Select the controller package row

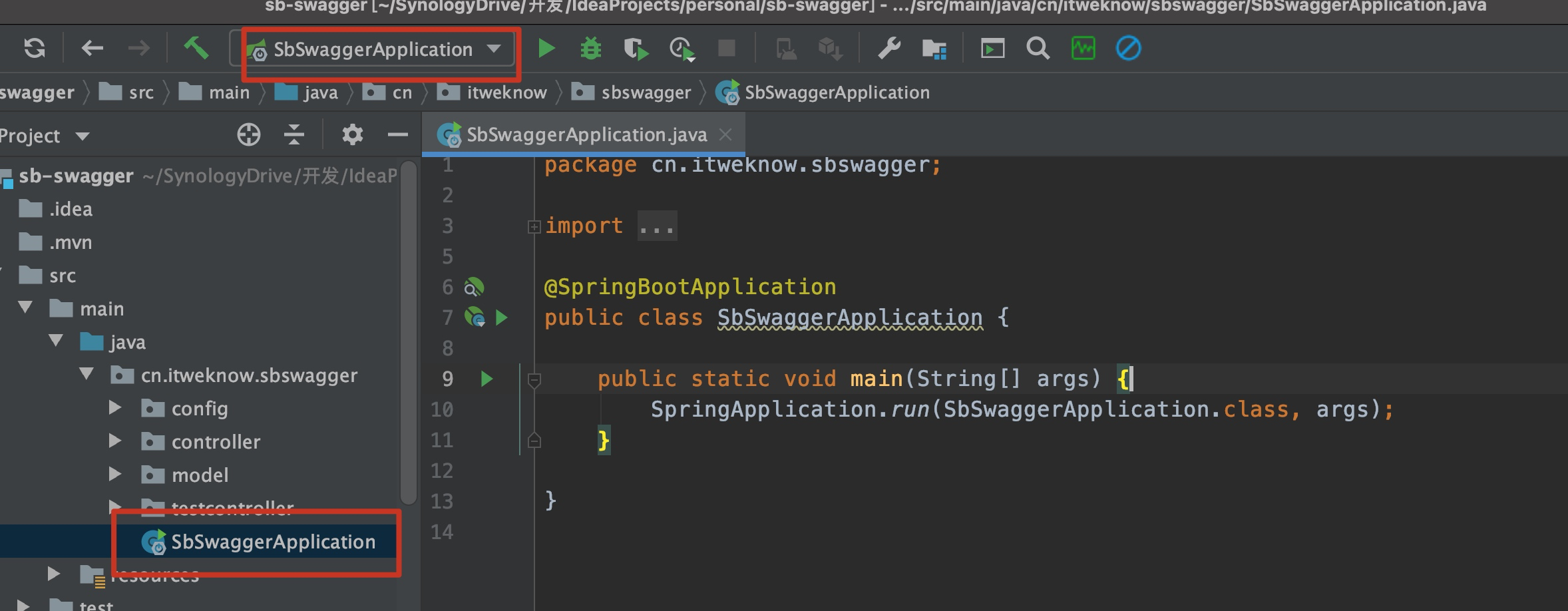click(x=200, y=442)
